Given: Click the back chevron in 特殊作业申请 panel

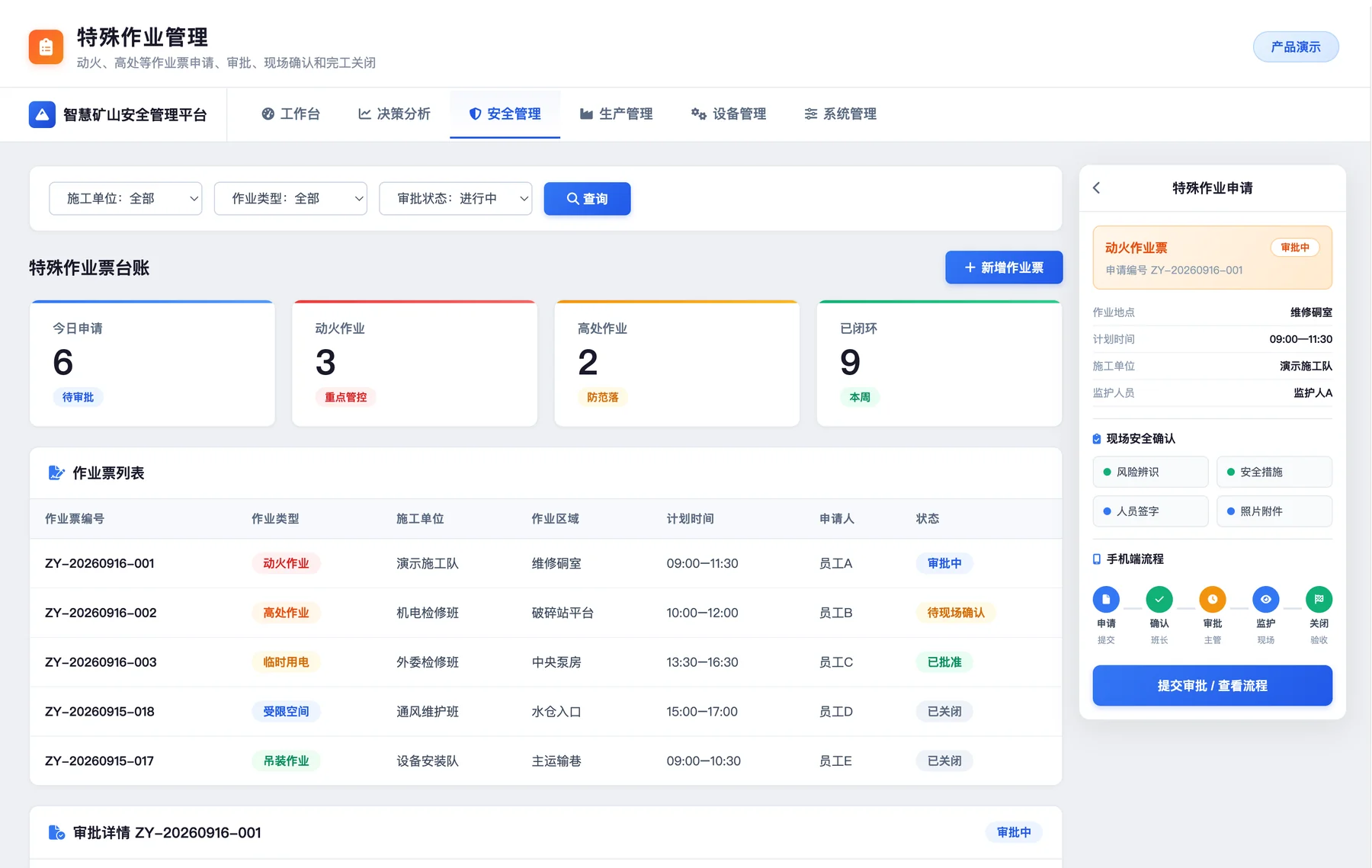Looking at the screenshot, I should point(1097,187).
